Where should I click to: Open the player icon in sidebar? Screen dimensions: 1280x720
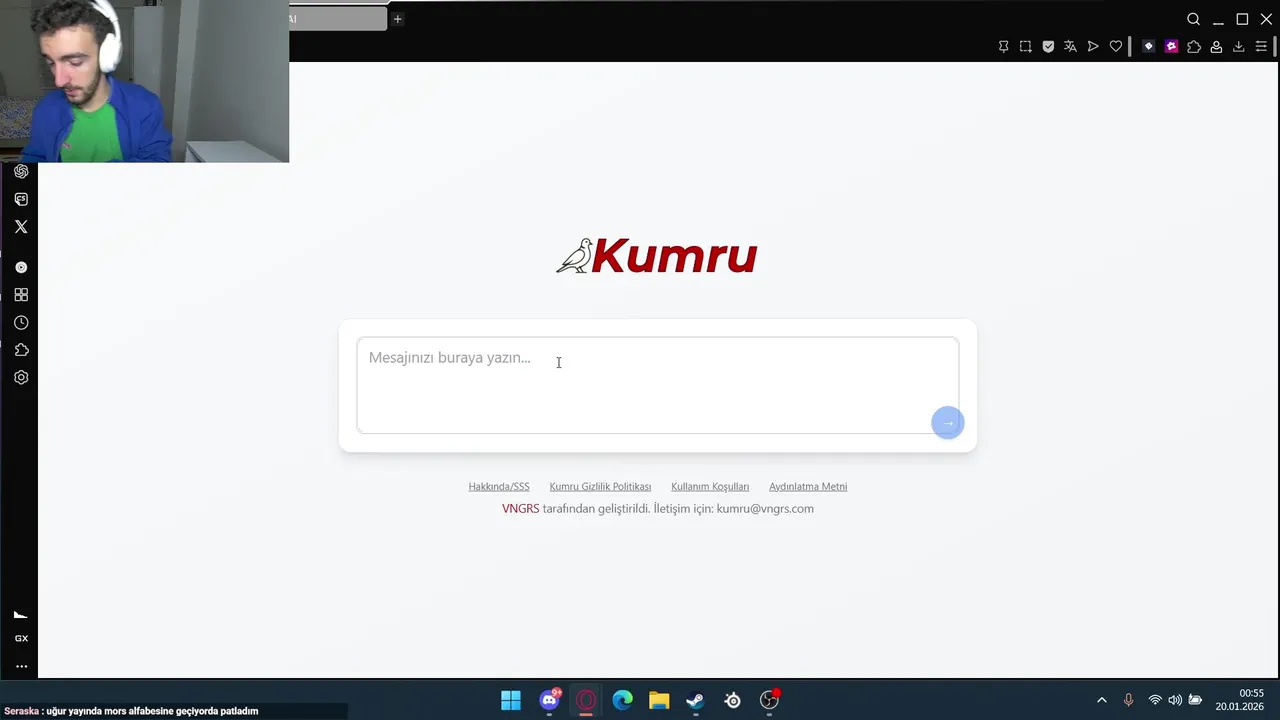point(21,267)
